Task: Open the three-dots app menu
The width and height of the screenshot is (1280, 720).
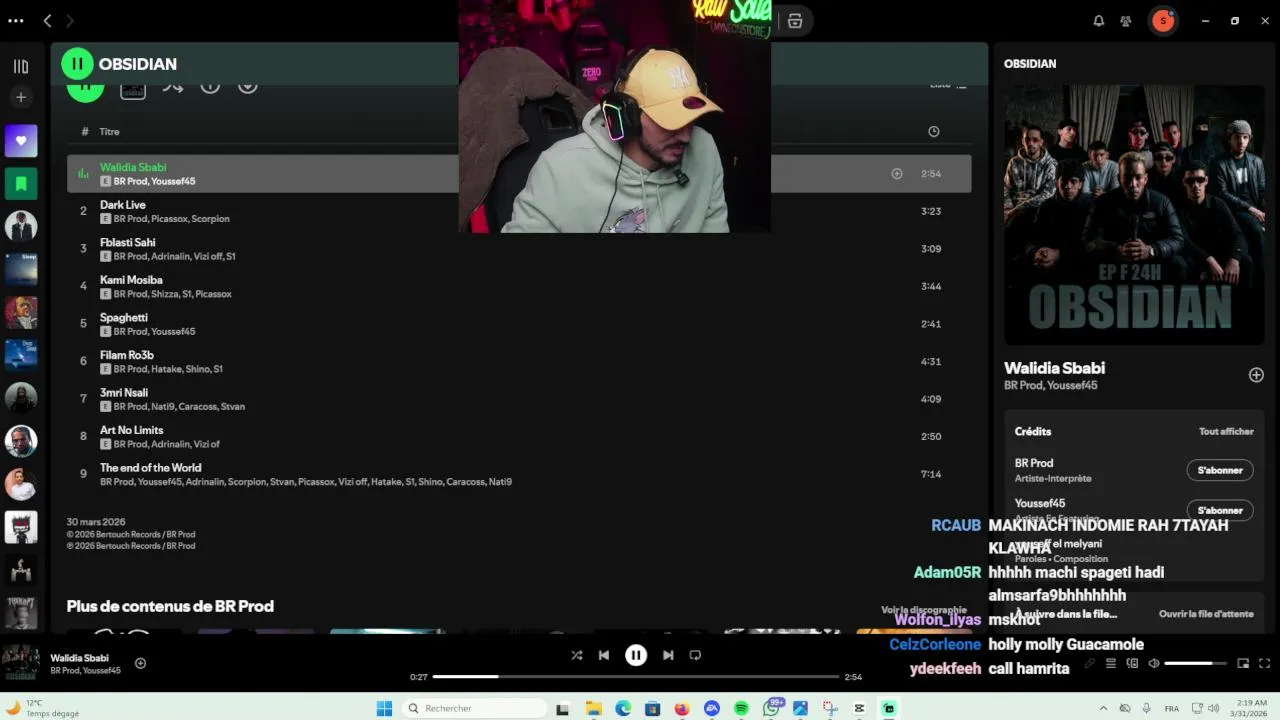Action: (15, 21)
